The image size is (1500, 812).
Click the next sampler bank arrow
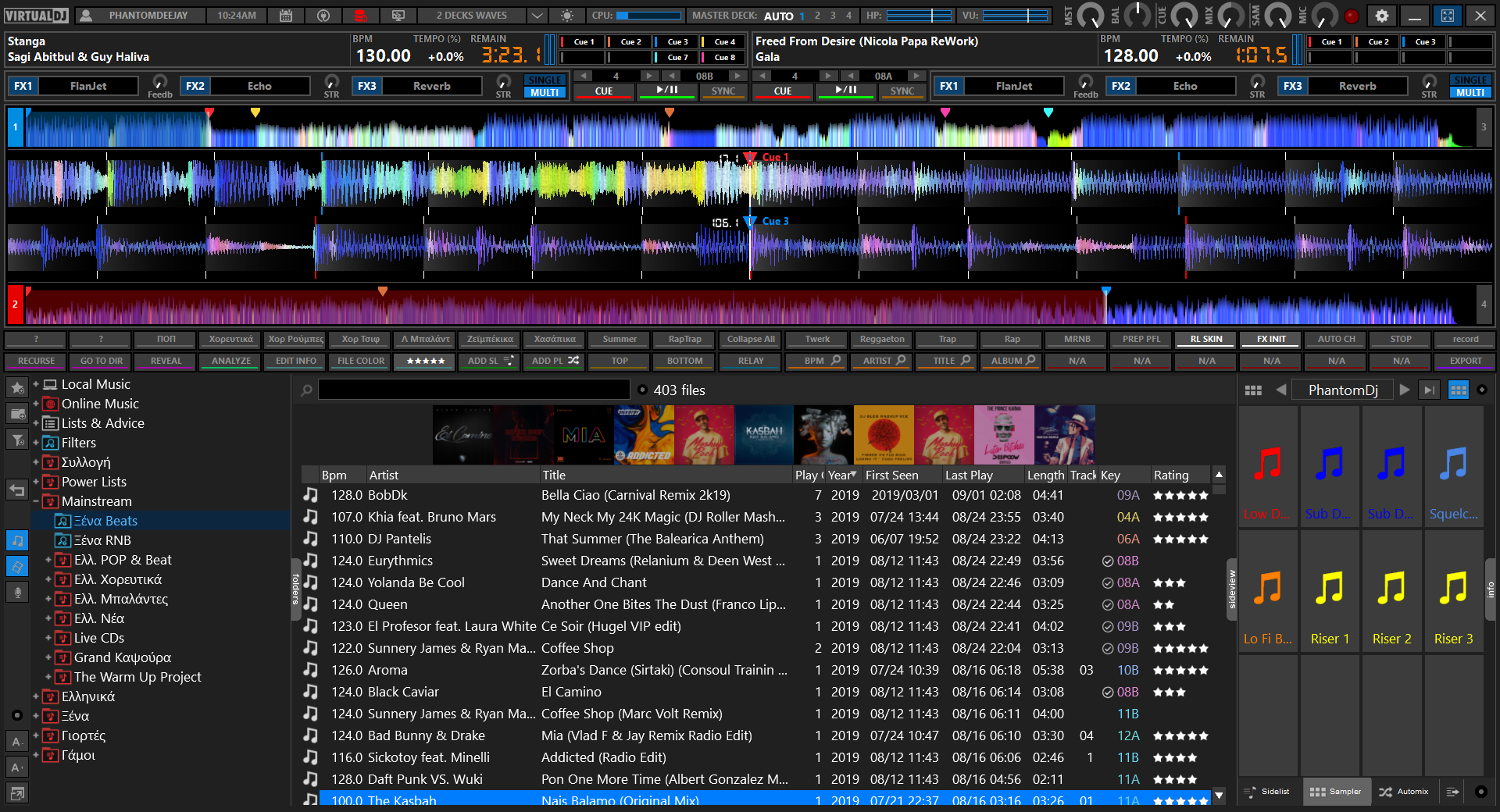[x=1405, y=390]
